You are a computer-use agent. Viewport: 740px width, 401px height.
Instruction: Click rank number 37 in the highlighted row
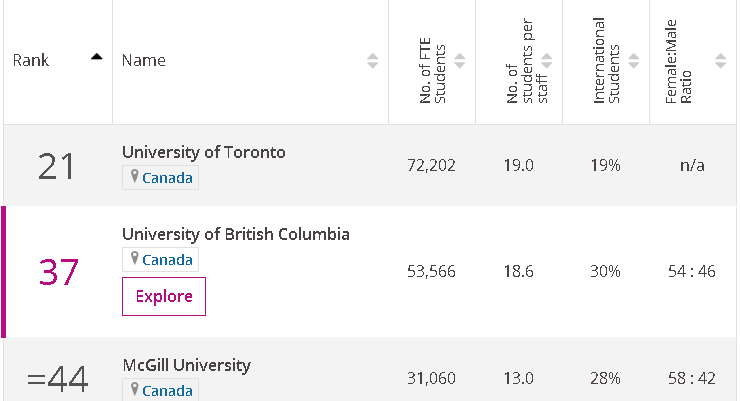click(x=58, y=272)
